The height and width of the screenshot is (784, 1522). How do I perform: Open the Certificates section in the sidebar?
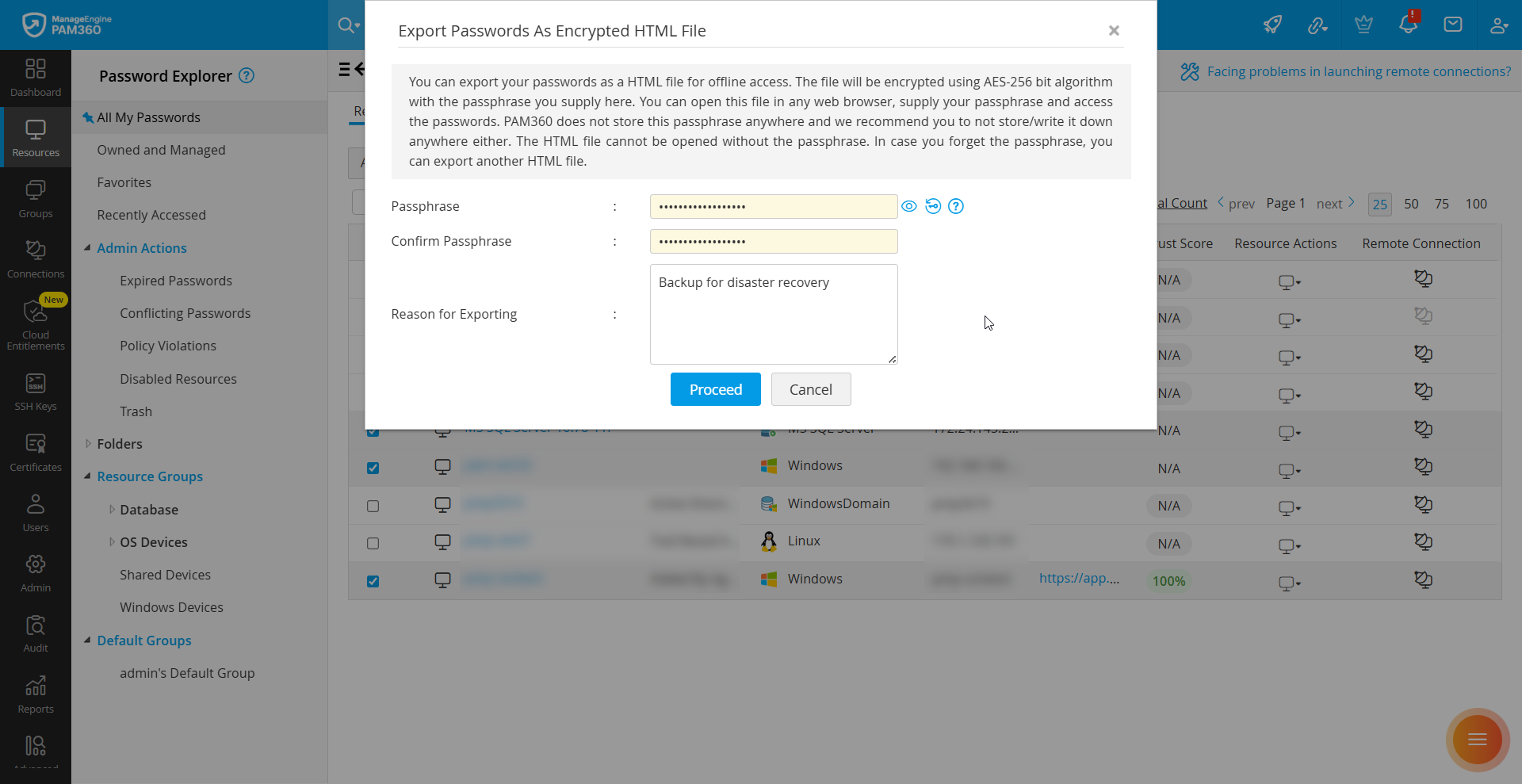click(36, 450)
